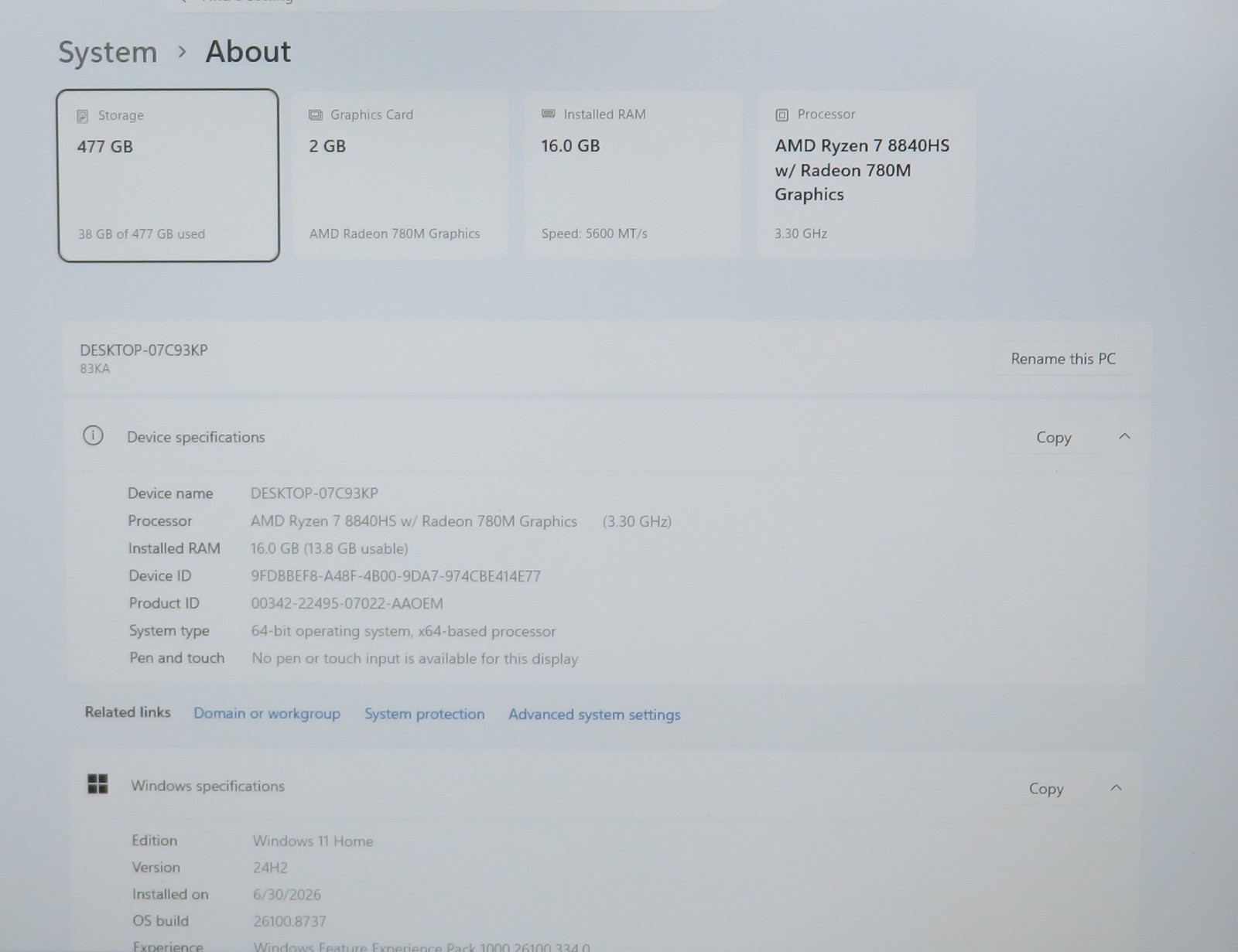Click the Rename this PC button
1238x952 pixels.
point(1063,359)
